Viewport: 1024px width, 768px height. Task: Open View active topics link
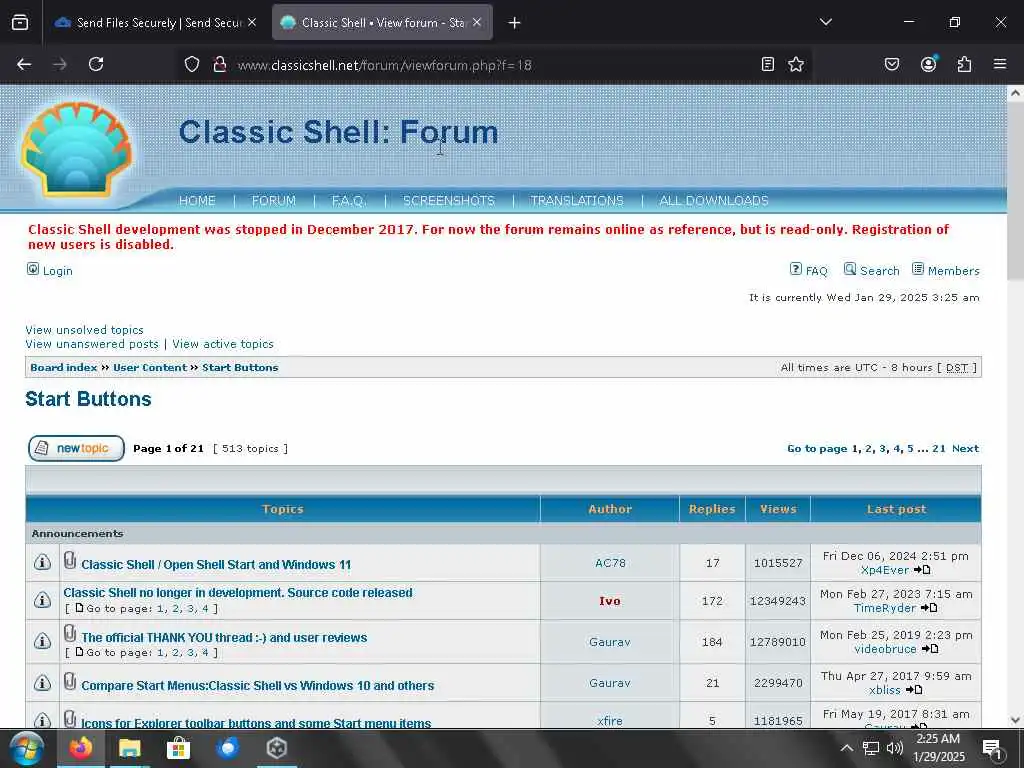pos(223,344)
